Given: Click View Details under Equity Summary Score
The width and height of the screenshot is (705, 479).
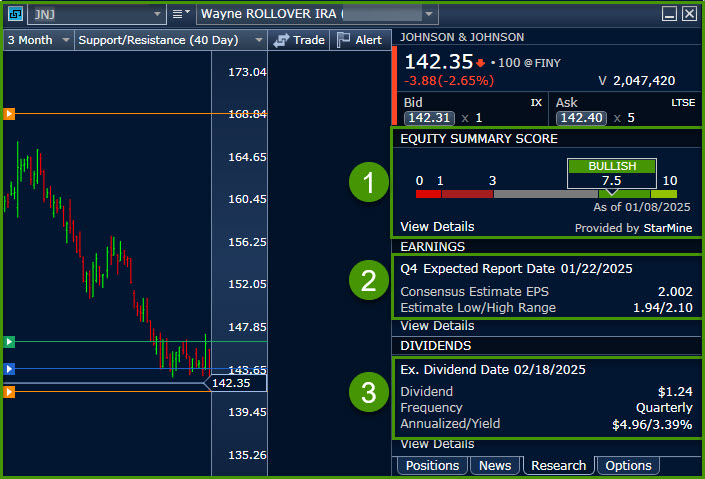Looking at the screenshot, I should click(437, 226).
